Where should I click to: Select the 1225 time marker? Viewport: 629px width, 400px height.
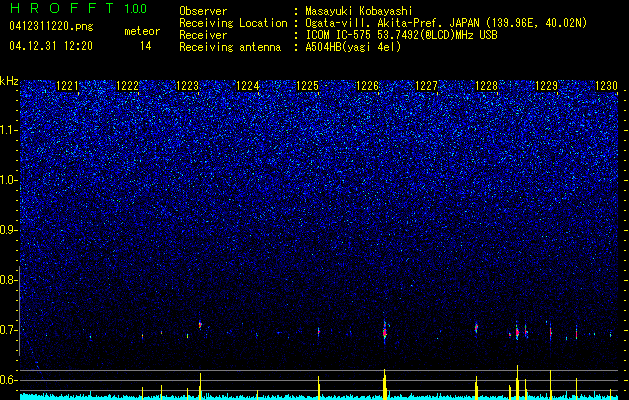point(307,86)
